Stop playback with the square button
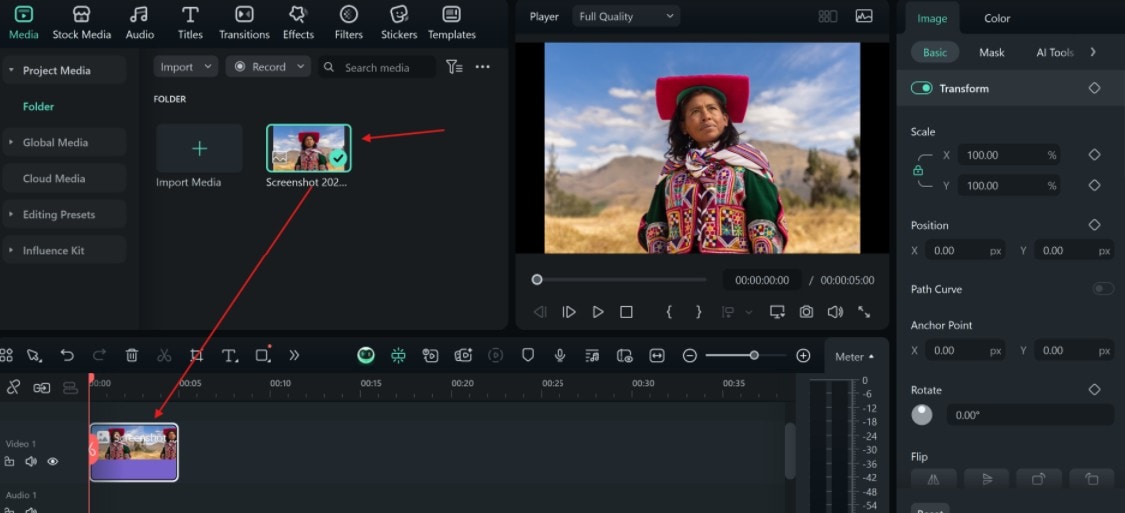The height and width of the screenshot is (513, 1125). pyautogui.click(x=626, y=312)
